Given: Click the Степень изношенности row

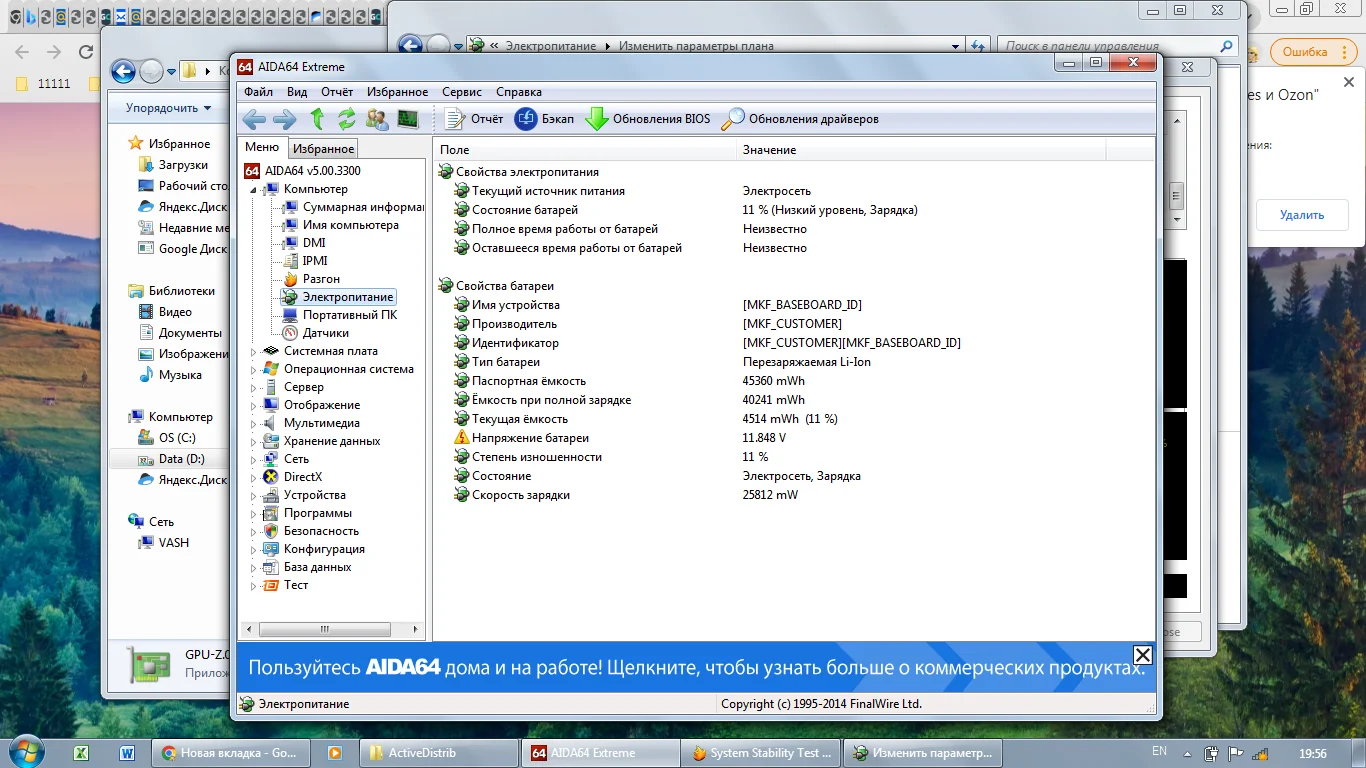Looking at the screenshot, I should coord(795,457).
